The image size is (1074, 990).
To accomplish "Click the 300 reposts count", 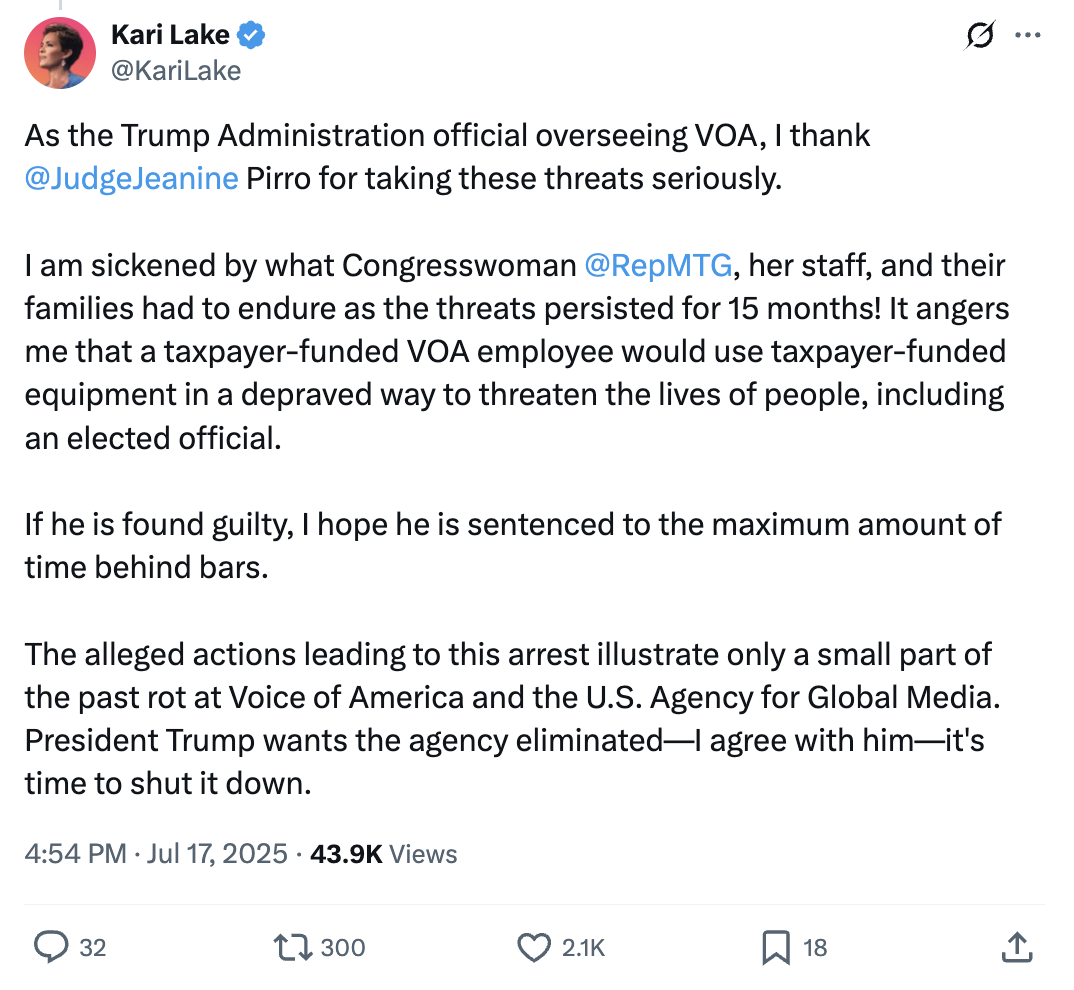I will click(343, 947).
